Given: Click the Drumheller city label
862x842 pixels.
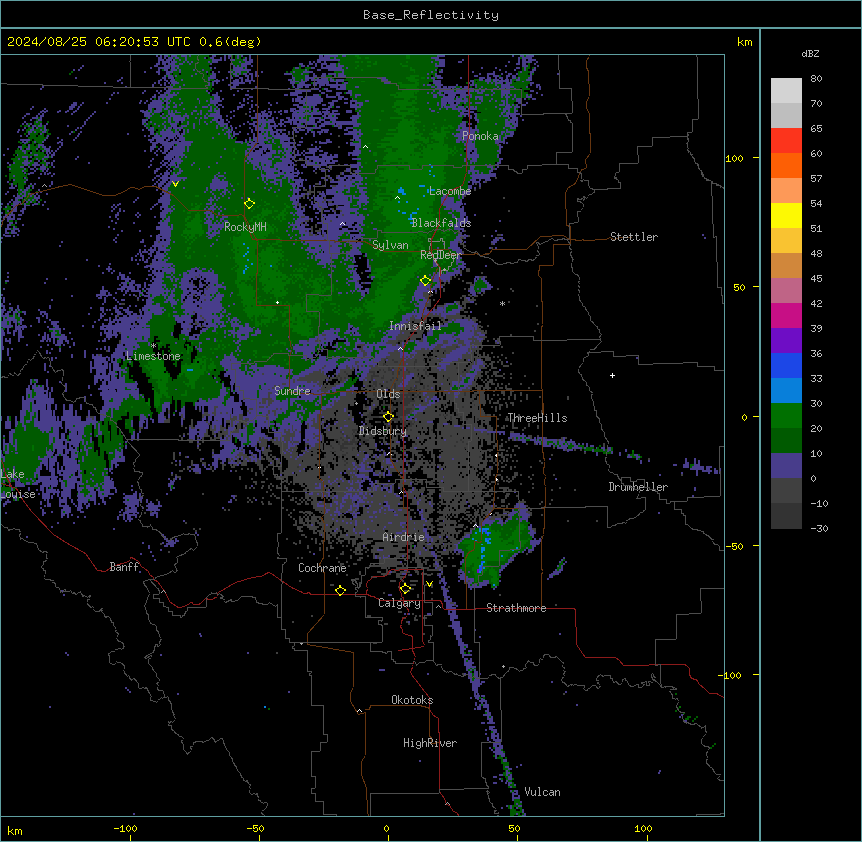Looking at the screenshot, I should [638, 487].
